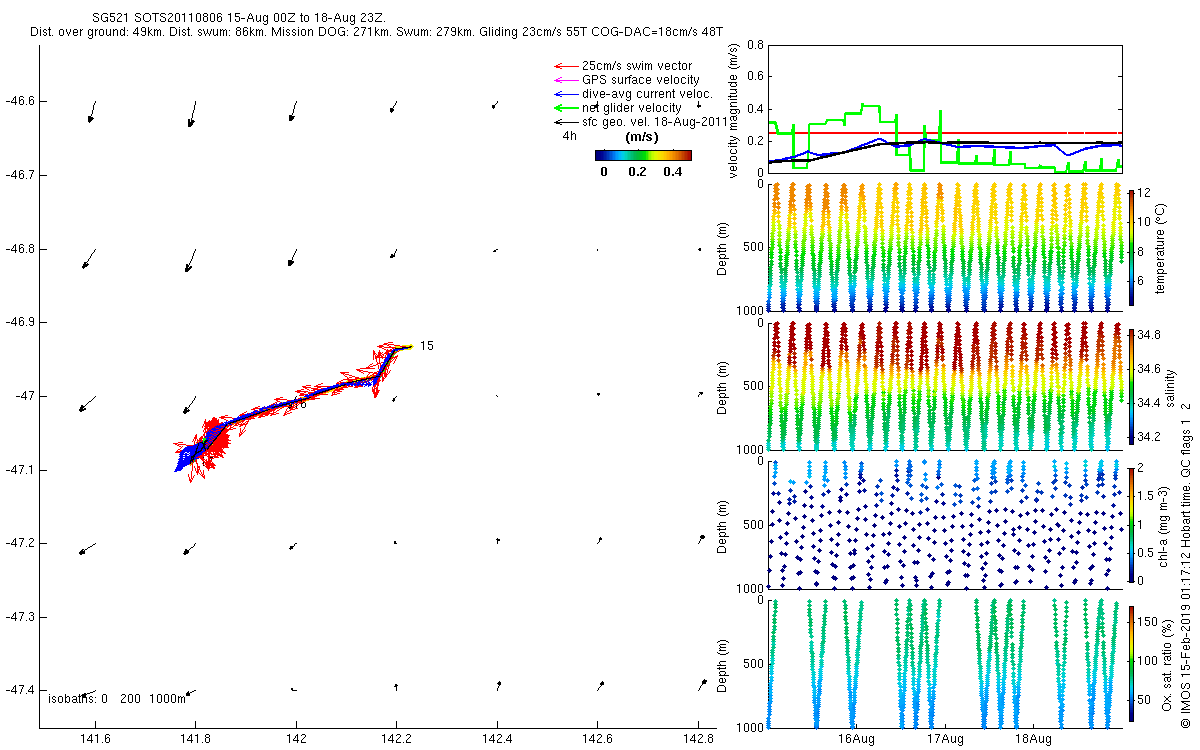Click the latitude tick label -47

[23, 396]
